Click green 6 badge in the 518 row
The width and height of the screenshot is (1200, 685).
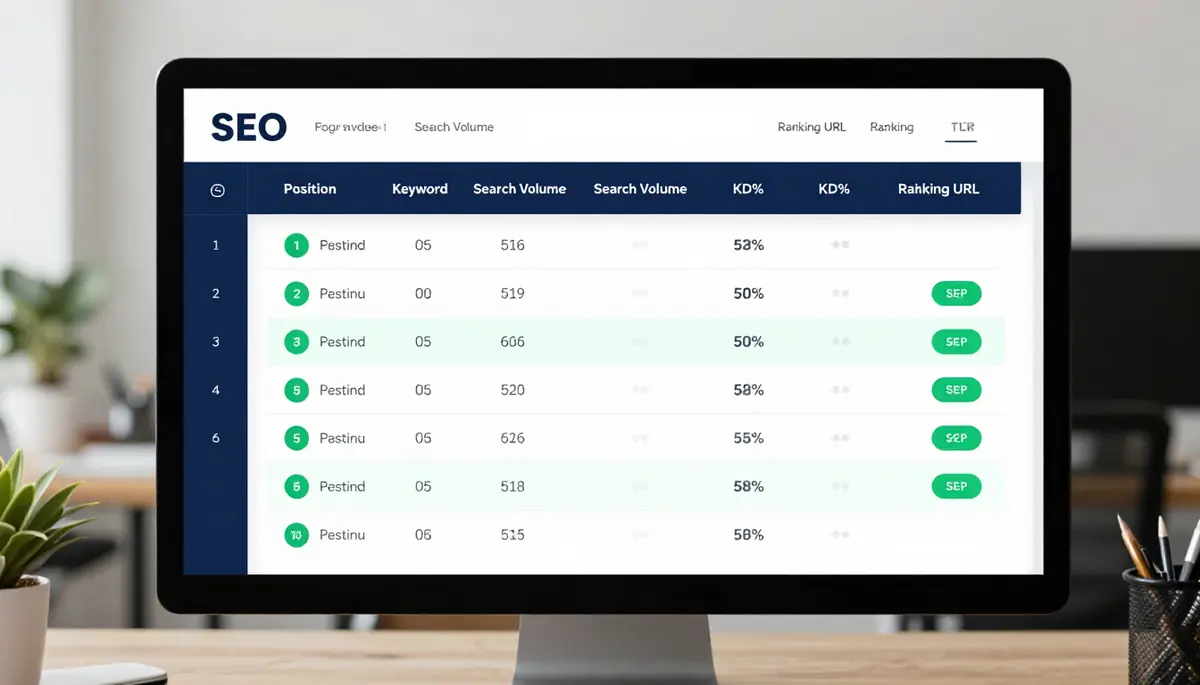tap(296, 486)
